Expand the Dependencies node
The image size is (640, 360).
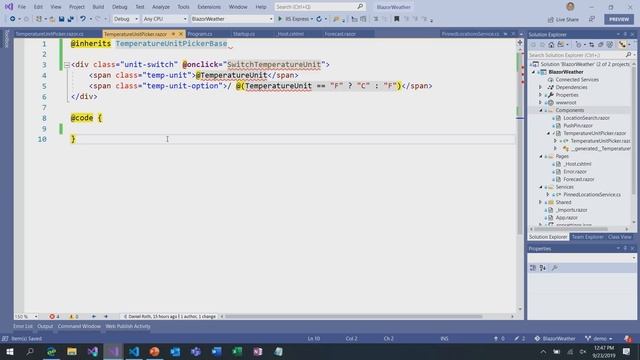[x=540, y=87]
